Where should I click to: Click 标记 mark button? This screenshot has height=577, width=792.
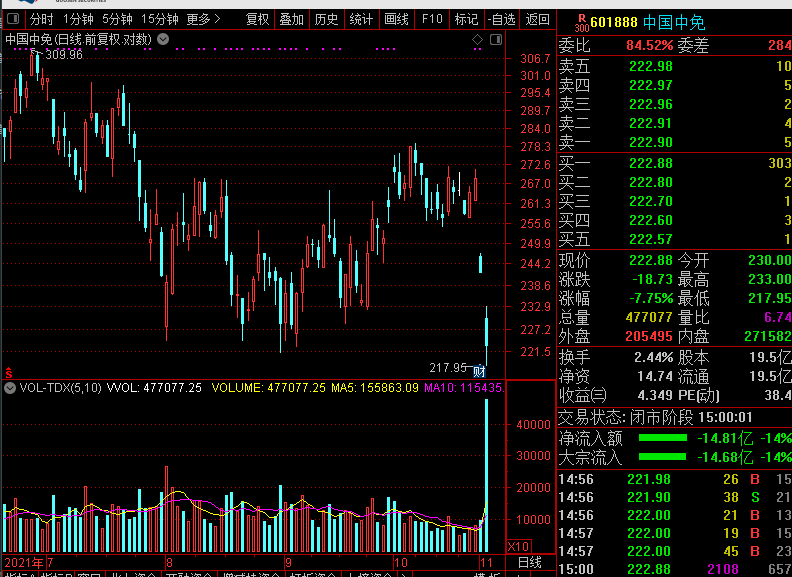click(x=466, y=19)
